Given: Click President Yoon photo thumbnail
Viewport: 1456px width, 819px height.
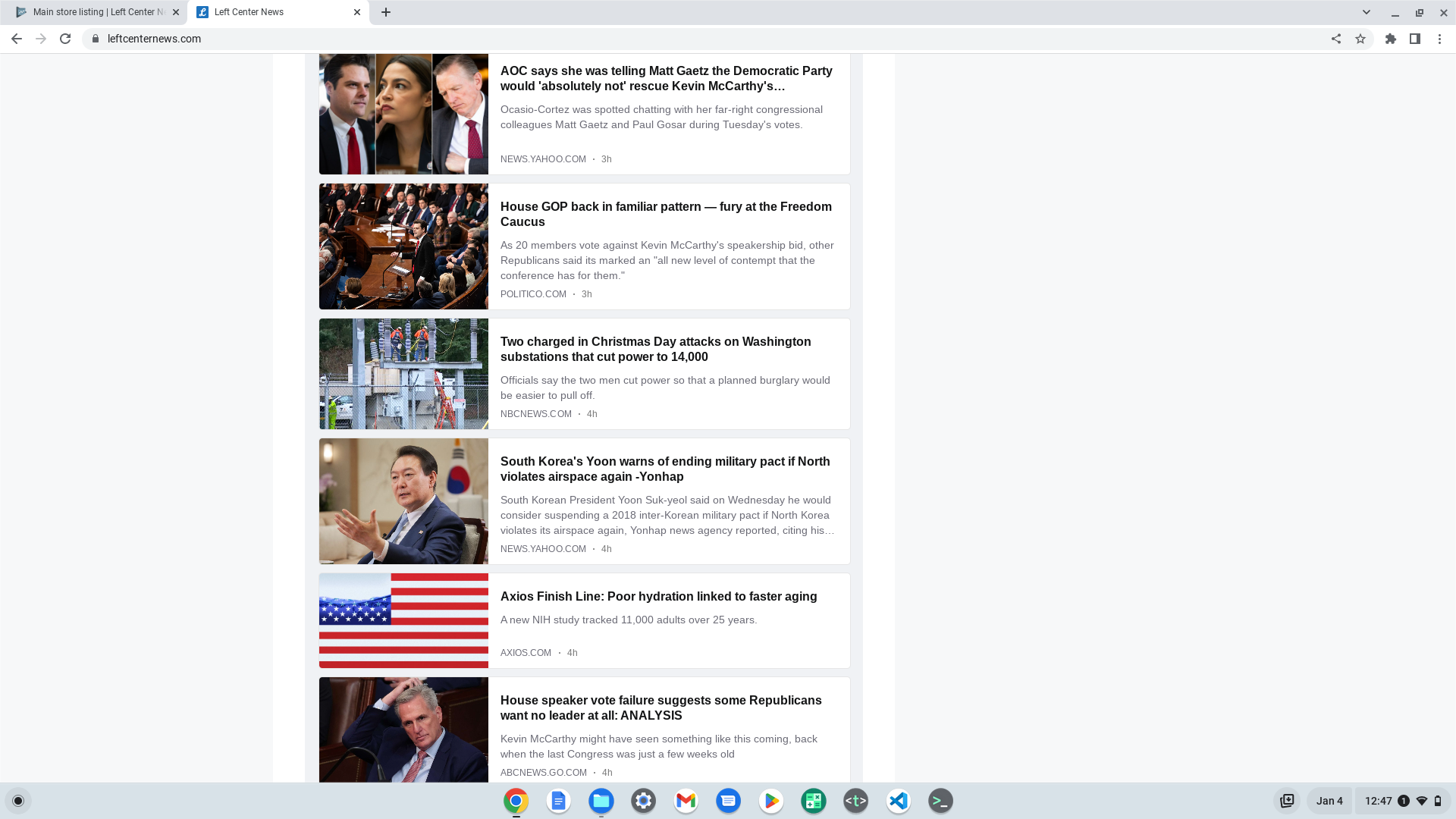Looking at the screenshot, I should click(x=403, y=501).
